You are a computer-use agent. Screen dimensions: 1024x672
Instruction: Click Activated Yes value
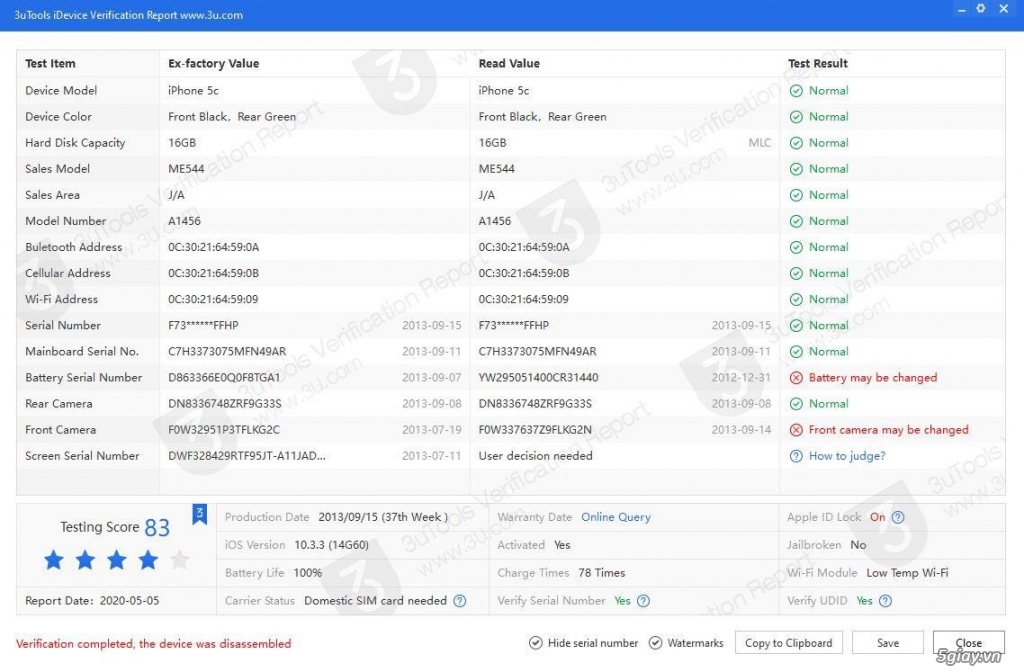click(562, 545)
